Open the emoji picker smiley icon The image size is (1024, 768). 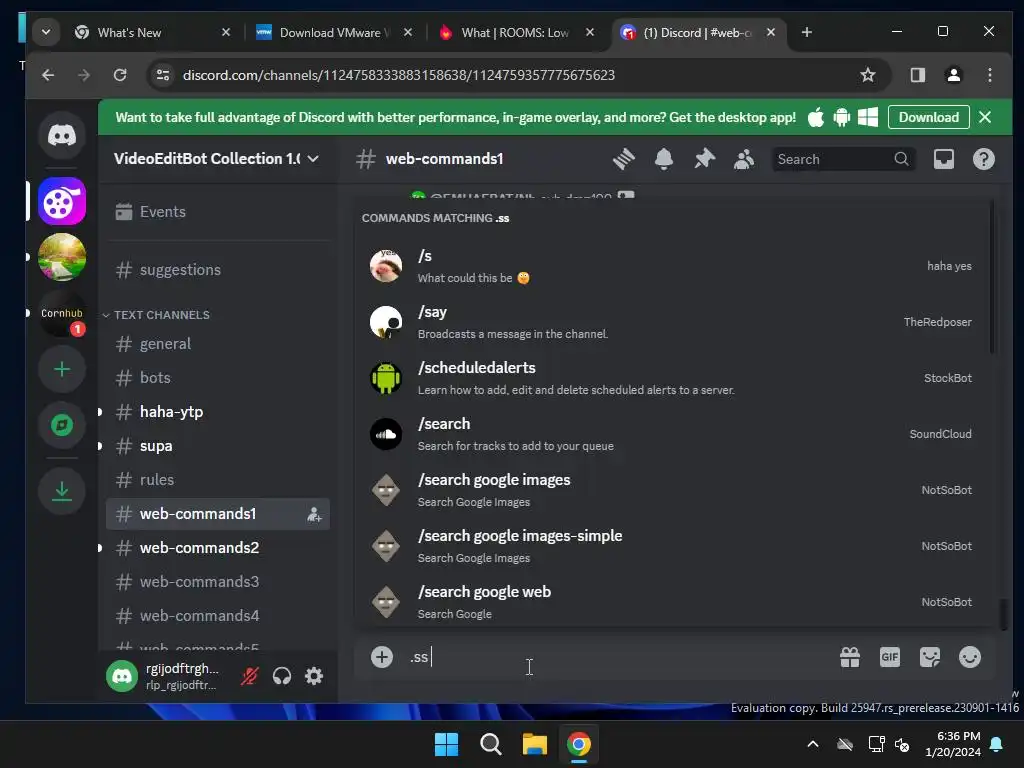click(x=970, y=657)
